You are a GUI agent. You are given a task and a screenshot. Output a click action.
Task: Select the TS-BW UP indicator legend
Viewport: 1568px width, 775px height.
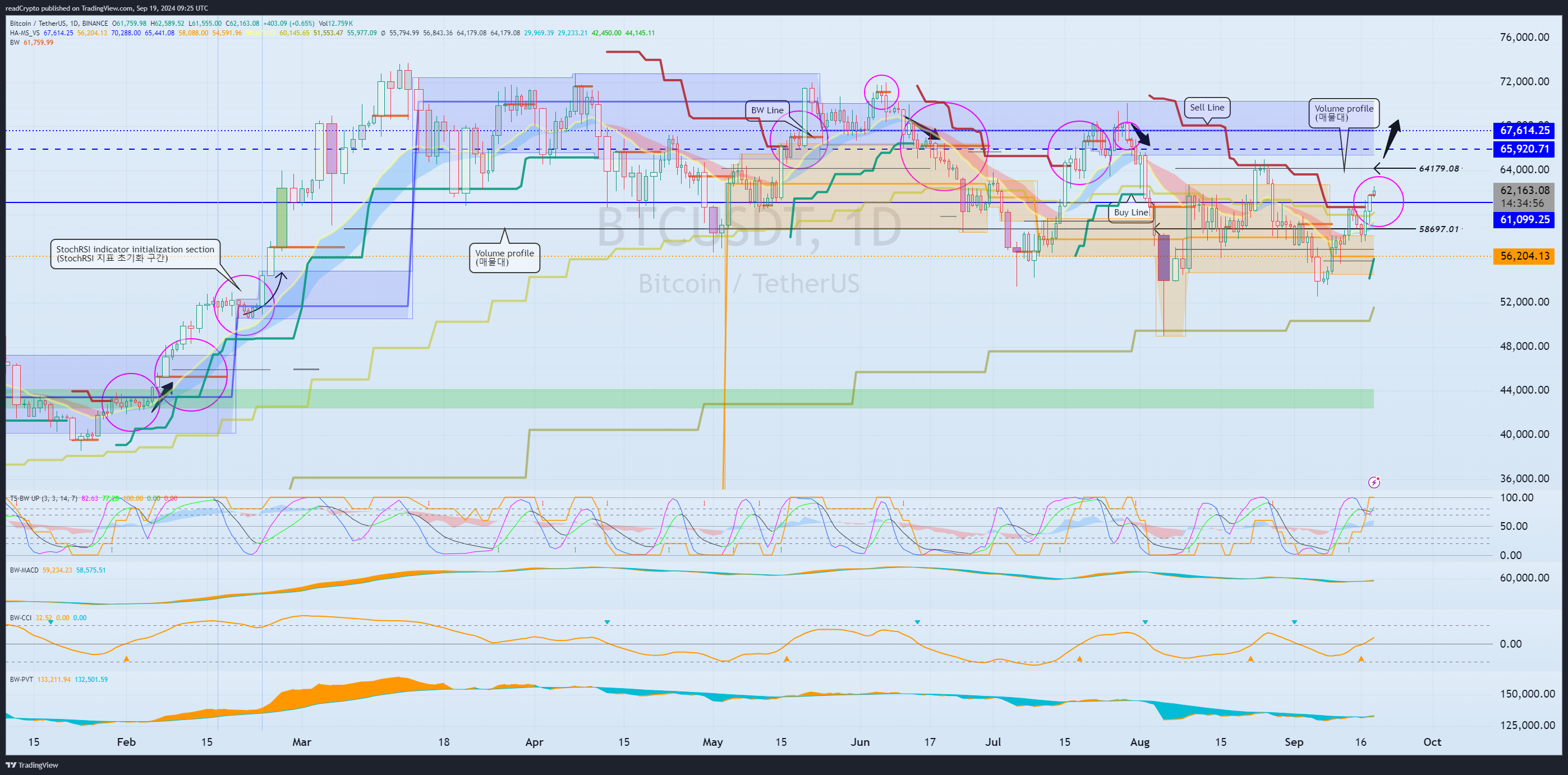tap(44, 498)
